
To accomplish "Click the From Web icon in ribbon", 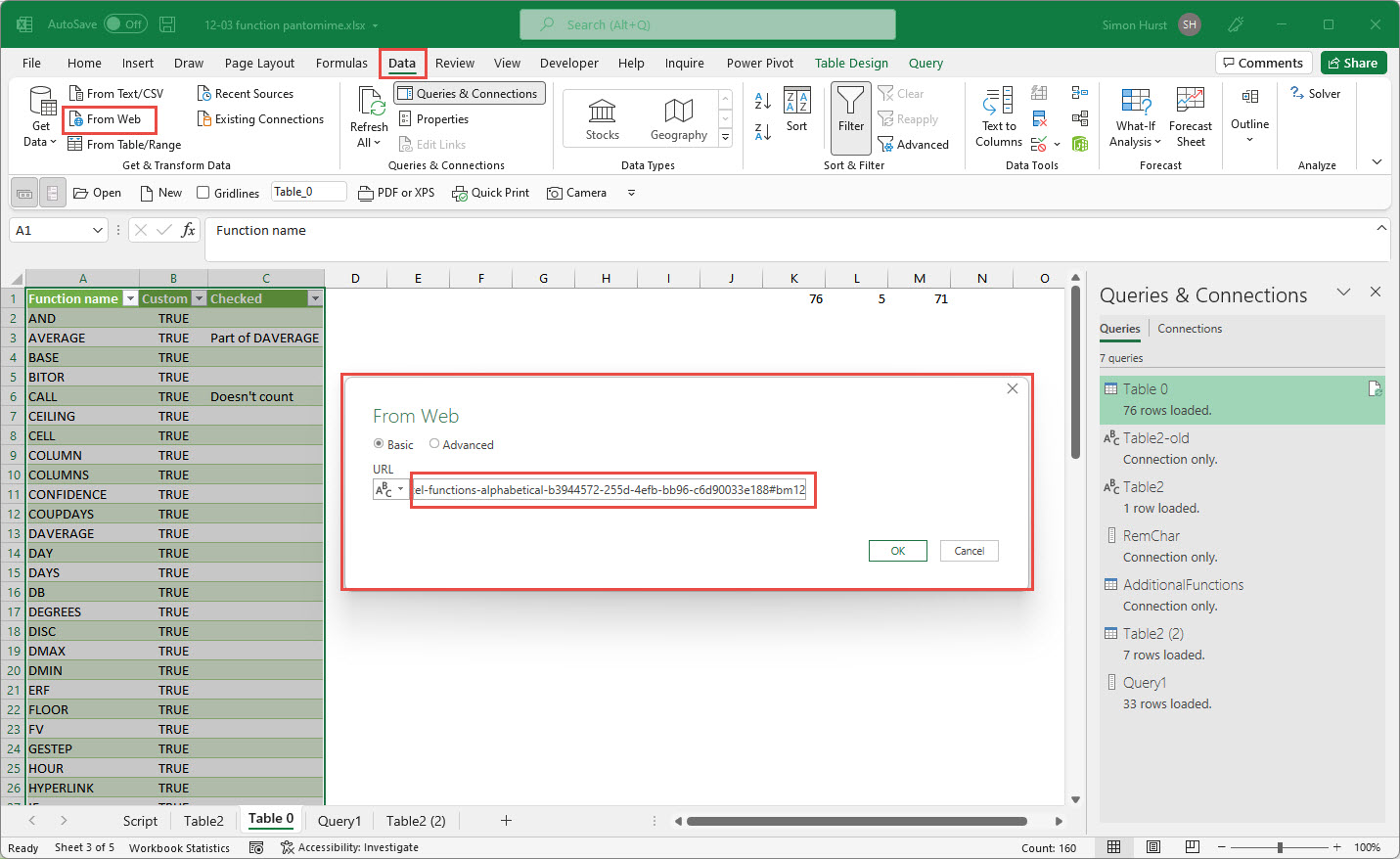I will point(76,119).
